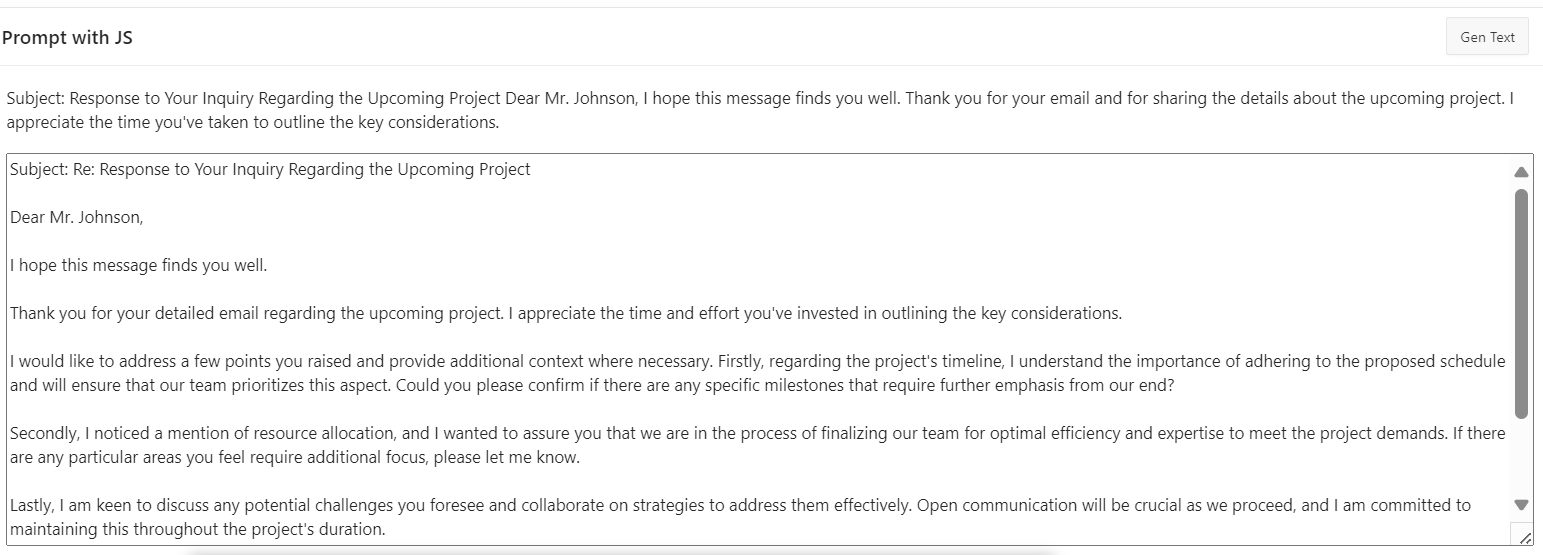The height and width of the screenshot is (555, 1543).
Task: Click the 'Dear Mr. Johnson,' line in textarea
Action: 77,217
